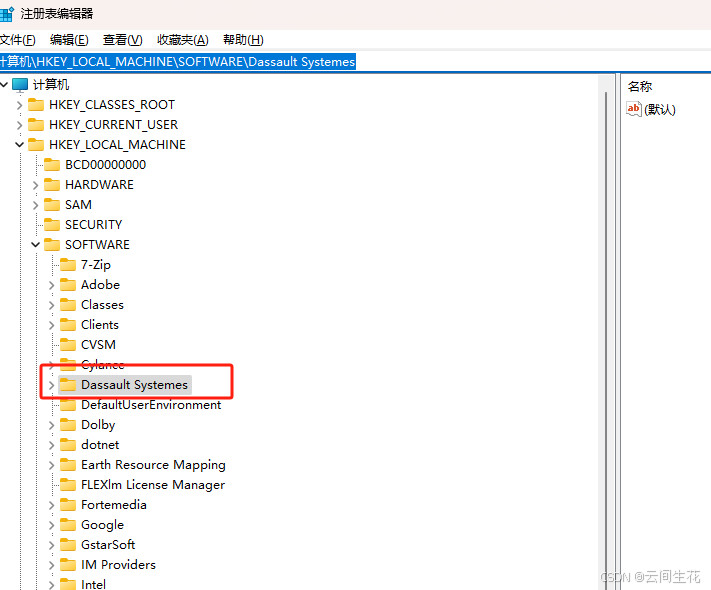This screenshot has width=711, height=590.
Task: Expand the Dolby key chevron
Action: point(51,425)
